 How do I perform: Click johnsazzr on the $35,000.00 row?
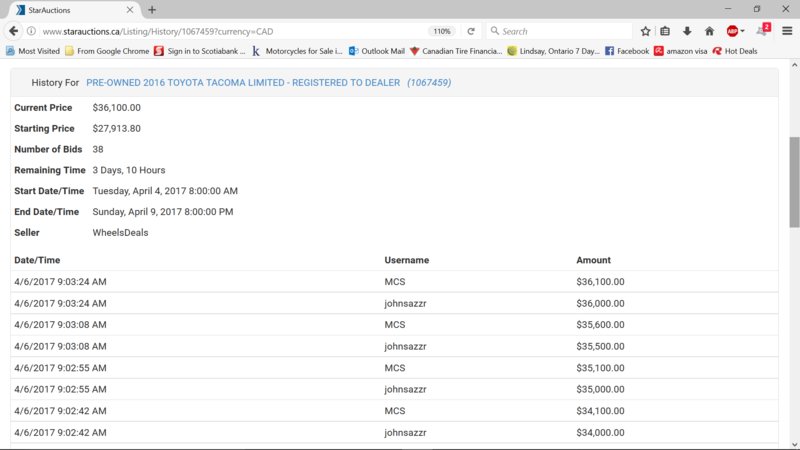click(406, 389)
